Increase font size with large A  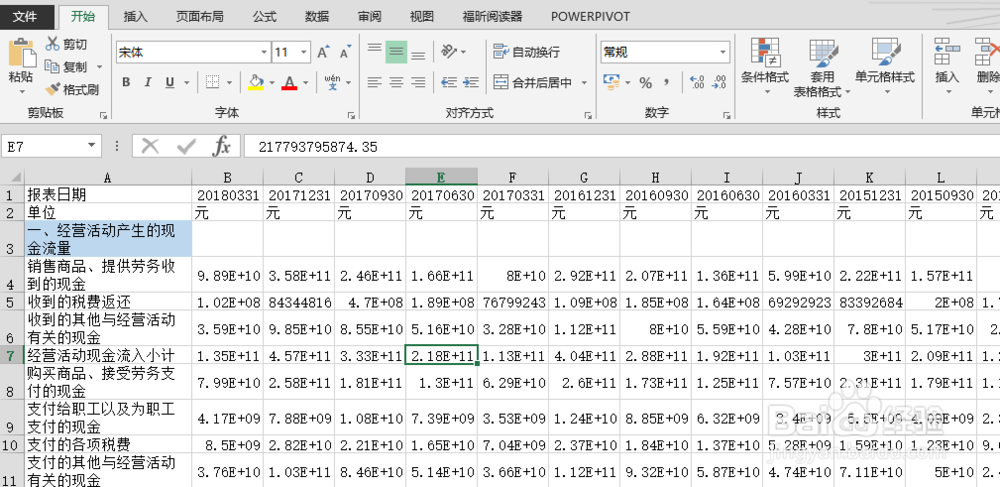point(324,52)
